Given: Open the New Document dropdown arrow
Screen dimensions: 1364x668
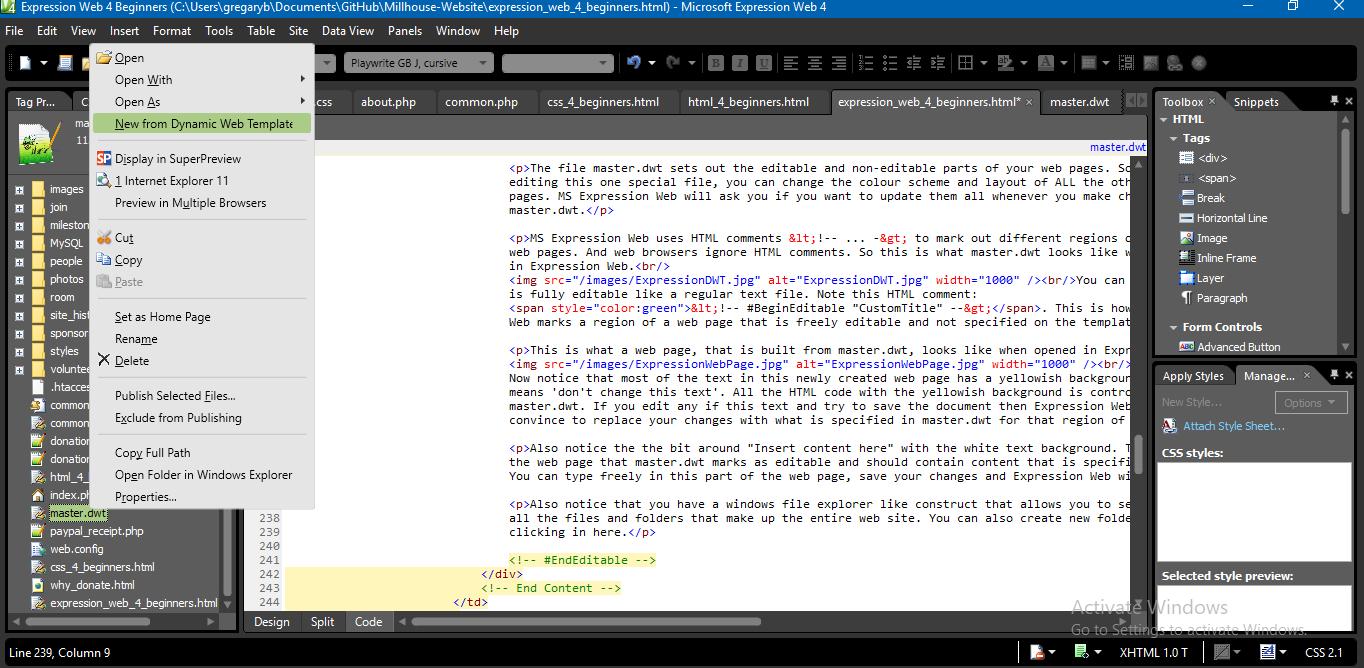Looking at the screenshot, I should click(44, 63).
